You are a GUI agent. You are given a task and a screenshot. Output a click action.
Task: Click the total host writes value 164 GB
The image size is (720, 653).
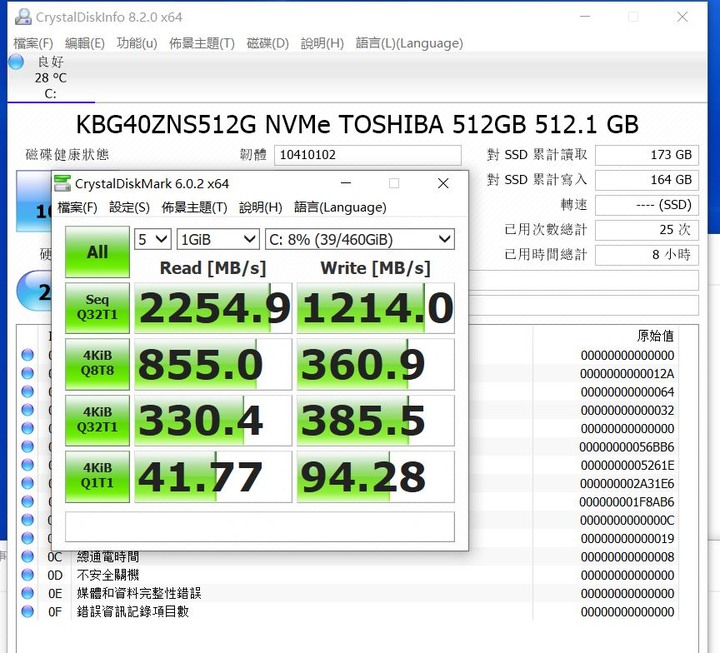647,180
